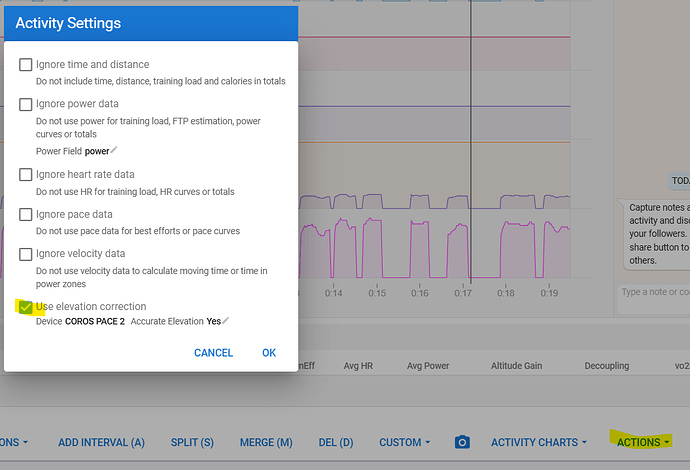Click DEL (D) to delete
The image size is (690, 470).
click(336, 442)
